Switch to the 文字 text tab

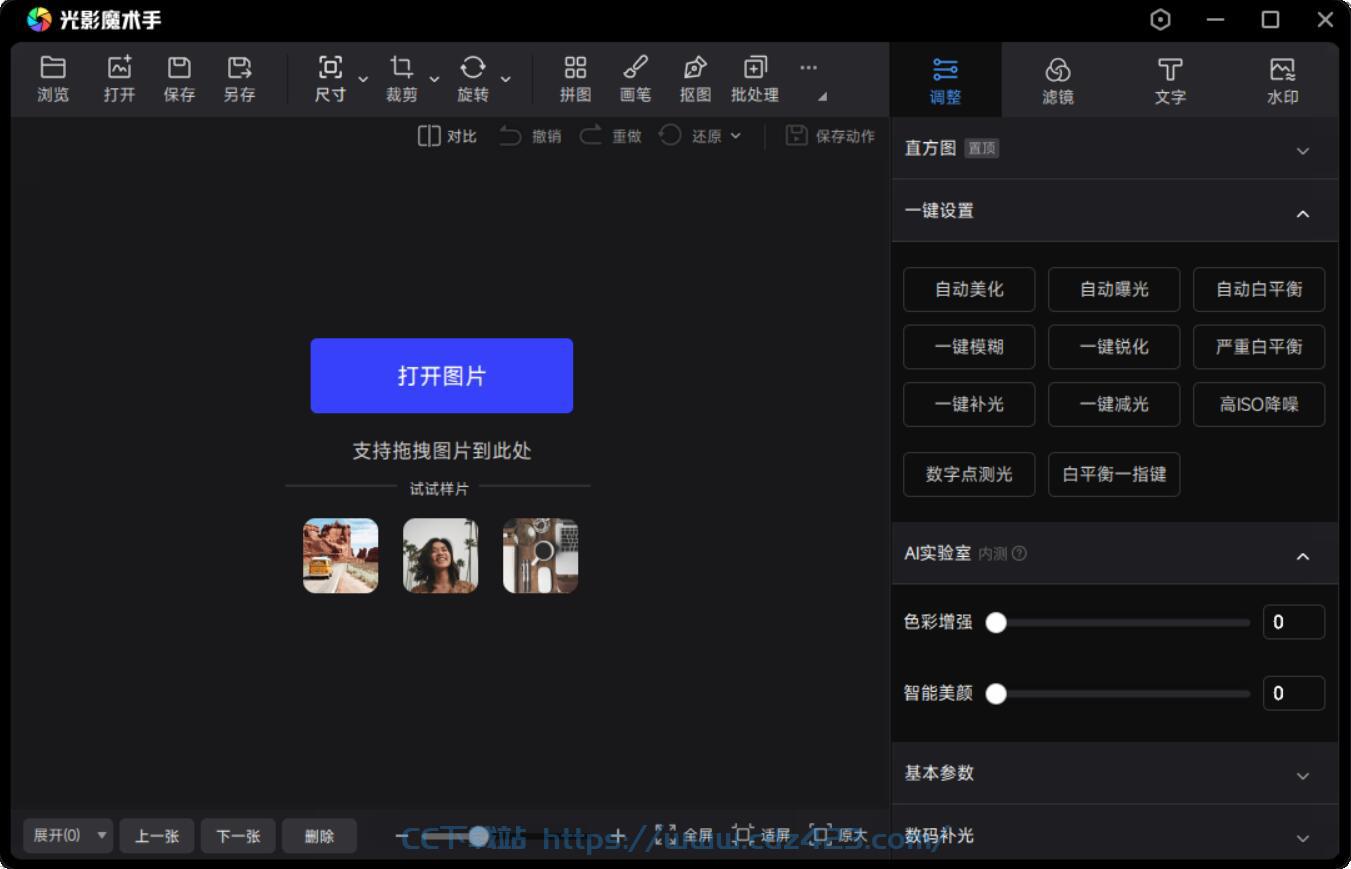pyautogui.click(x=1170, y=80)
